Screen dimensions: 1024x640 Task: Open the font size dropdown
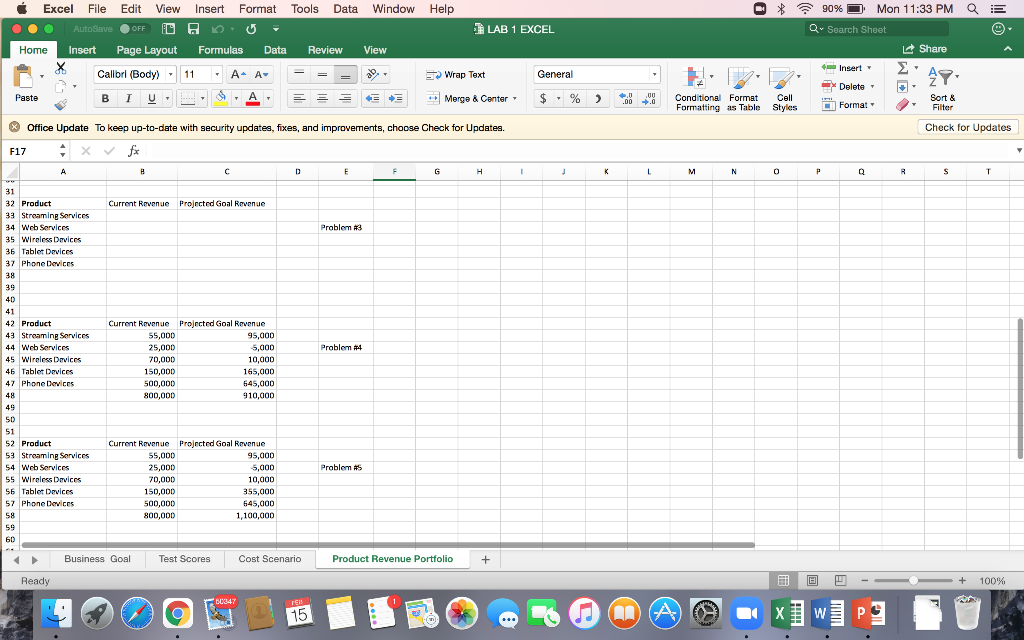pyautogui.click(x=217, y=74)
